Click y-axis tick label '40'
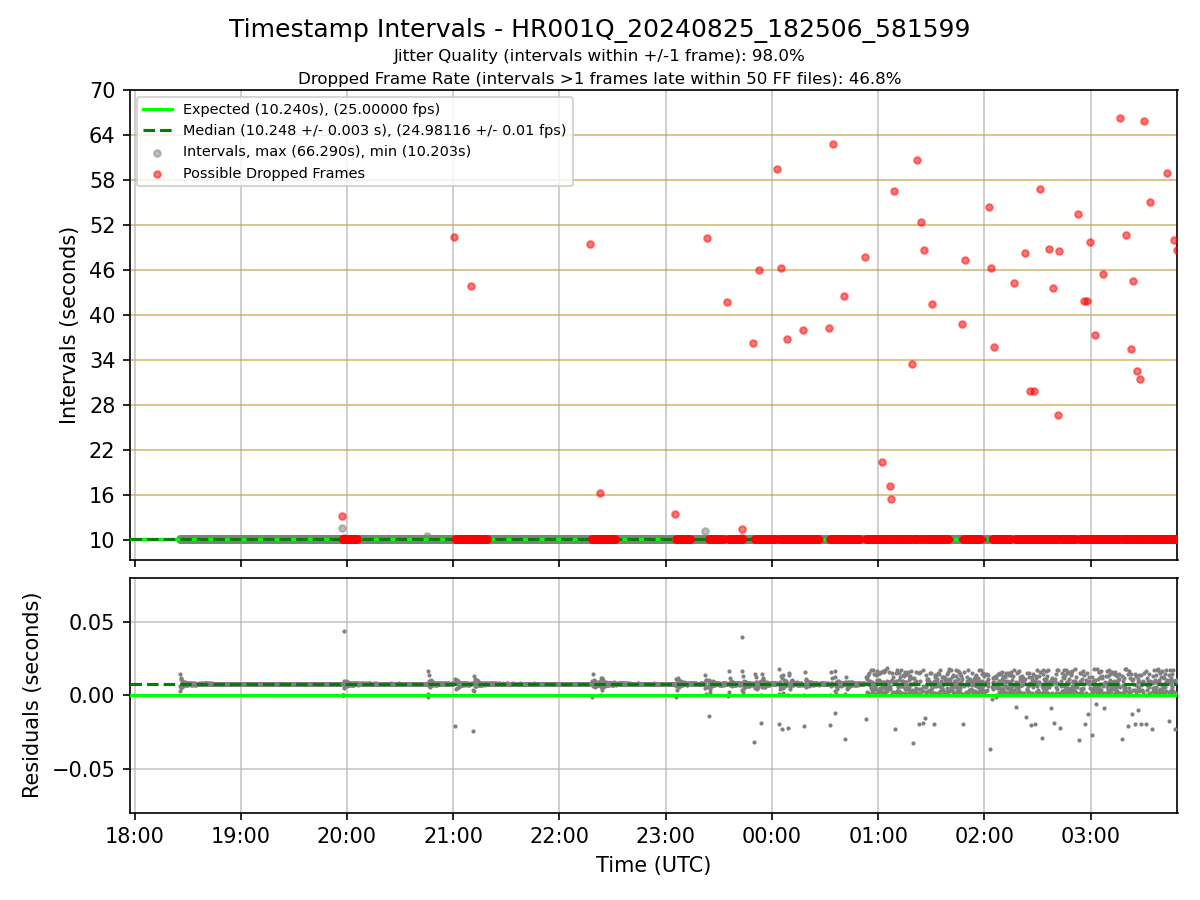The image size is (1200, 900). click(104, 315)
